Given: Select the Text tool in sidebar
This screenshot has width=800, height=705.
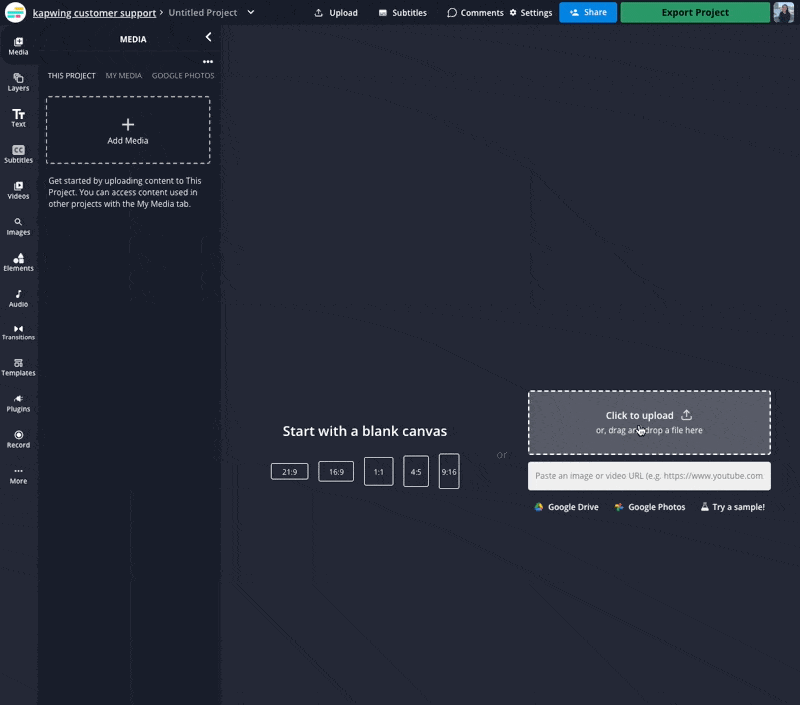Looking at the screenshot, I should point(18,117).
